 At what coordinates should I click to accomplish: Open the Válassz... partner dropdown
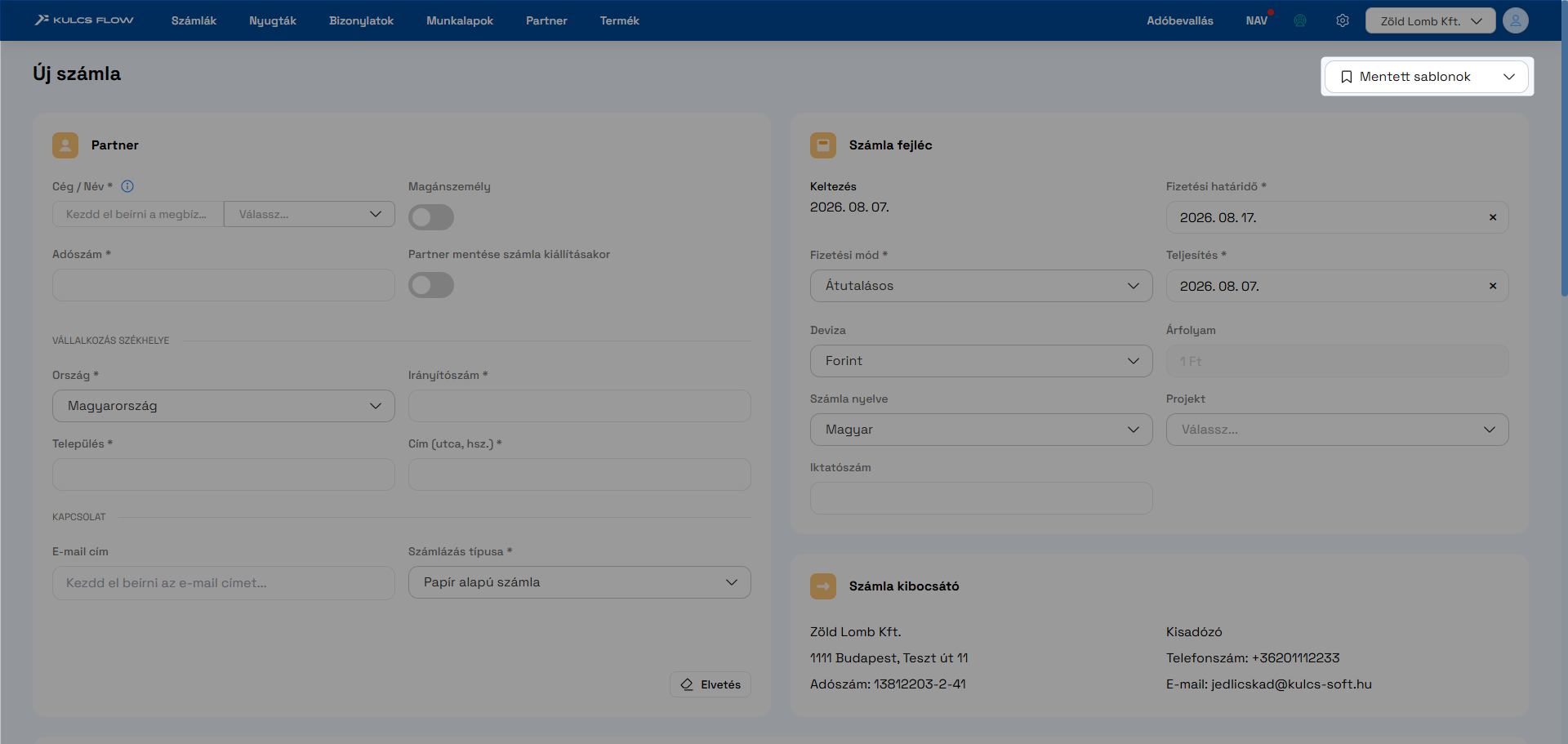(x=310, y=214)
